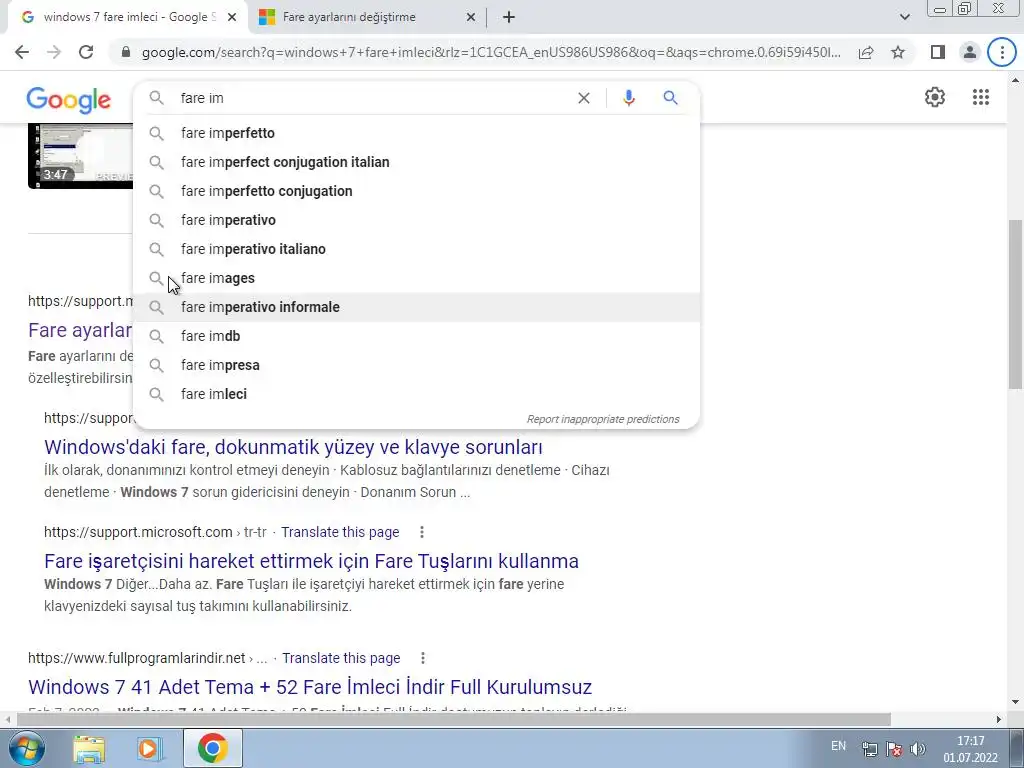Open new browser tab
This screenshot has width=1024, height=768.
pyautogui.click(x=509, y=17)
